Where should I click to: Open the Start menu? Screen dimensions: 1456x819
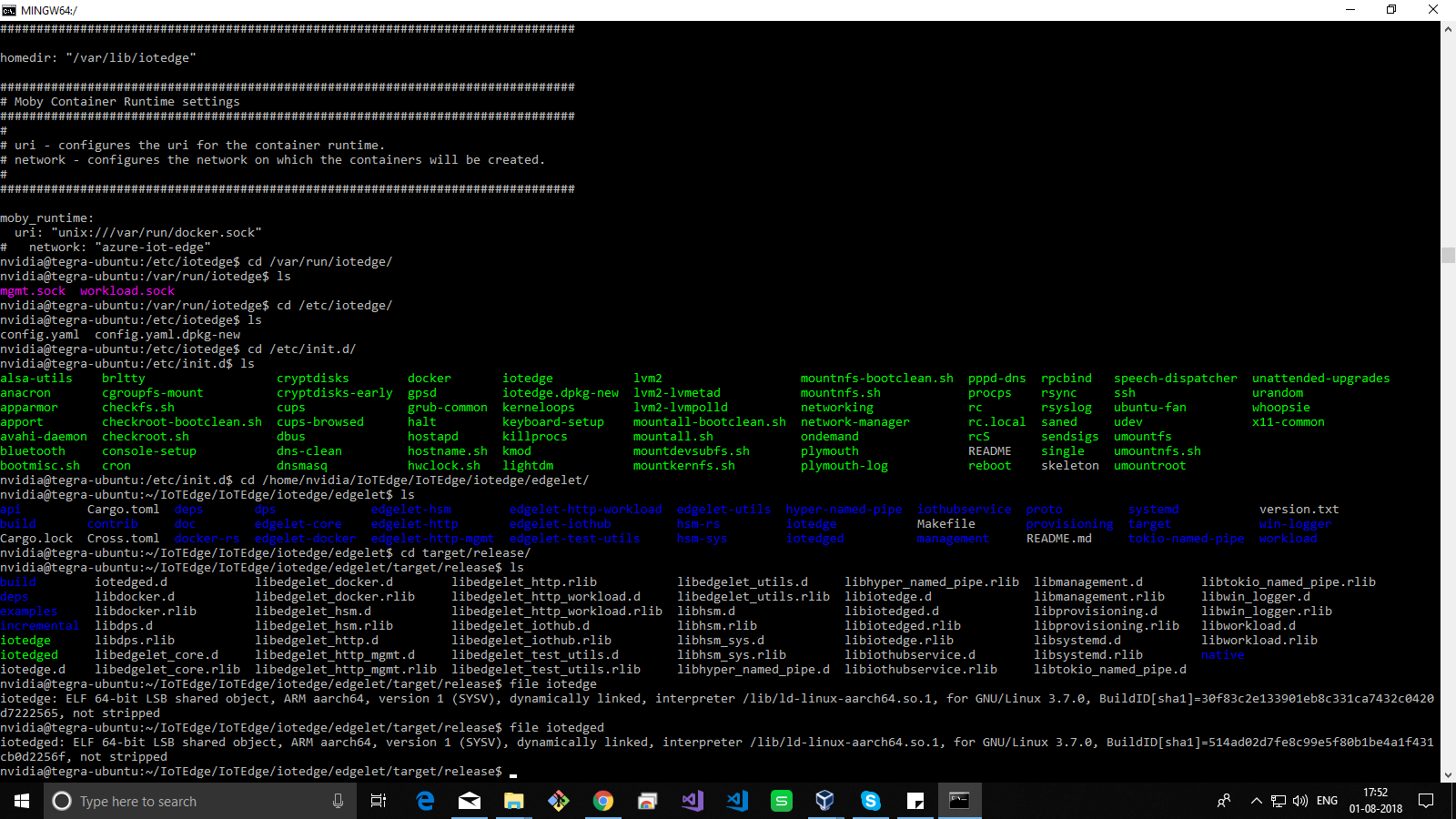pyautogui.click(x=19, y=801)
